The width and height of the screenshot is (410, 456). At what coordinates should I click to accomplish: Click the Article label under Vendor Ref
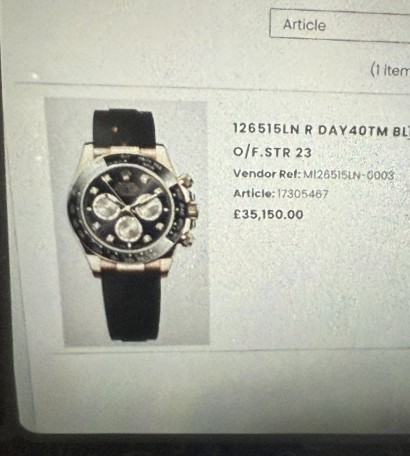pyautogui.click(x=253, y=194)
